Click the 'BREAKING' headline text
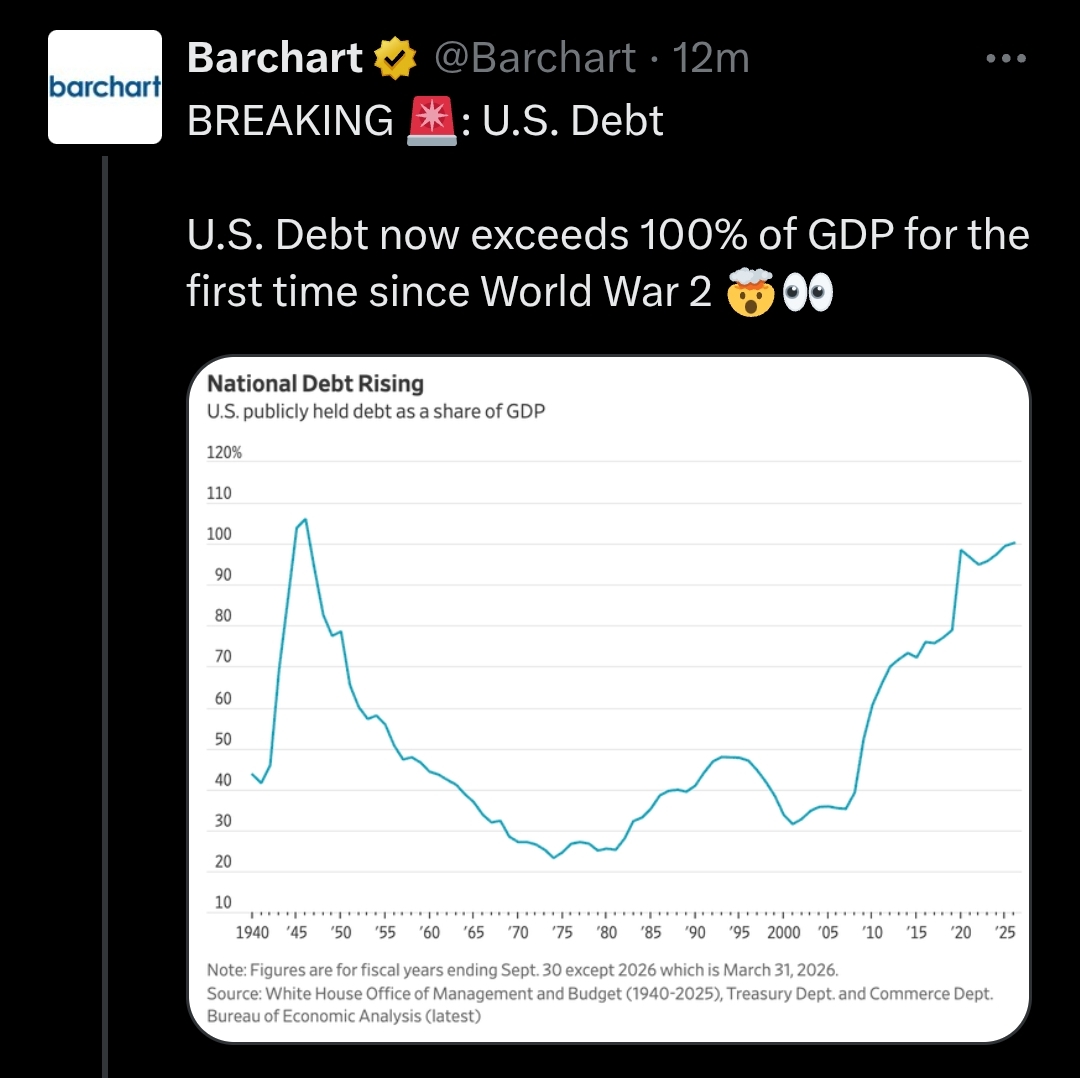Viewport: 1080px width, 1078px height. (x=290, y=121)
